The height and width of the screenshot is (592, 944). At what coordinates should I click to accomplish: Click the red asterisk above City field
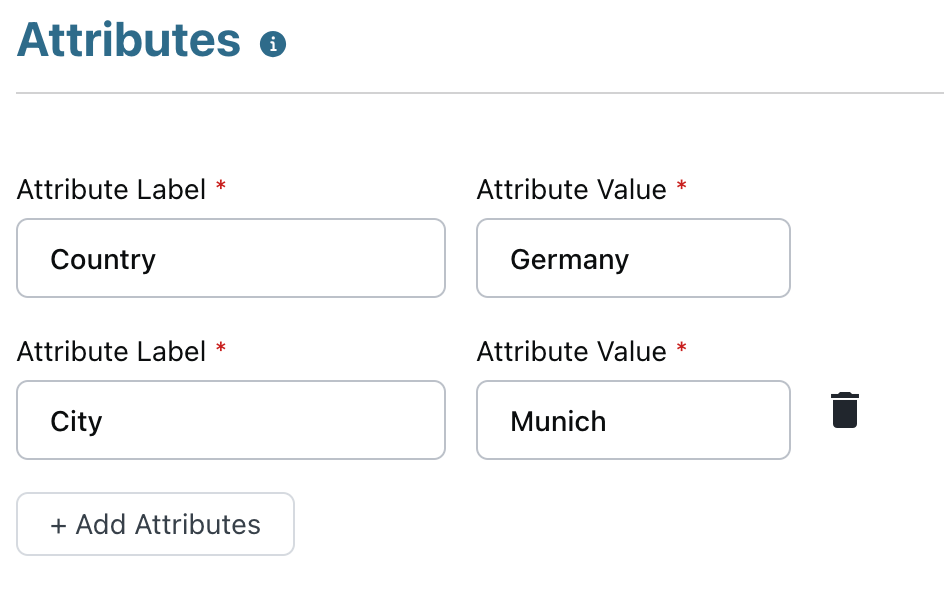(221, 349)
